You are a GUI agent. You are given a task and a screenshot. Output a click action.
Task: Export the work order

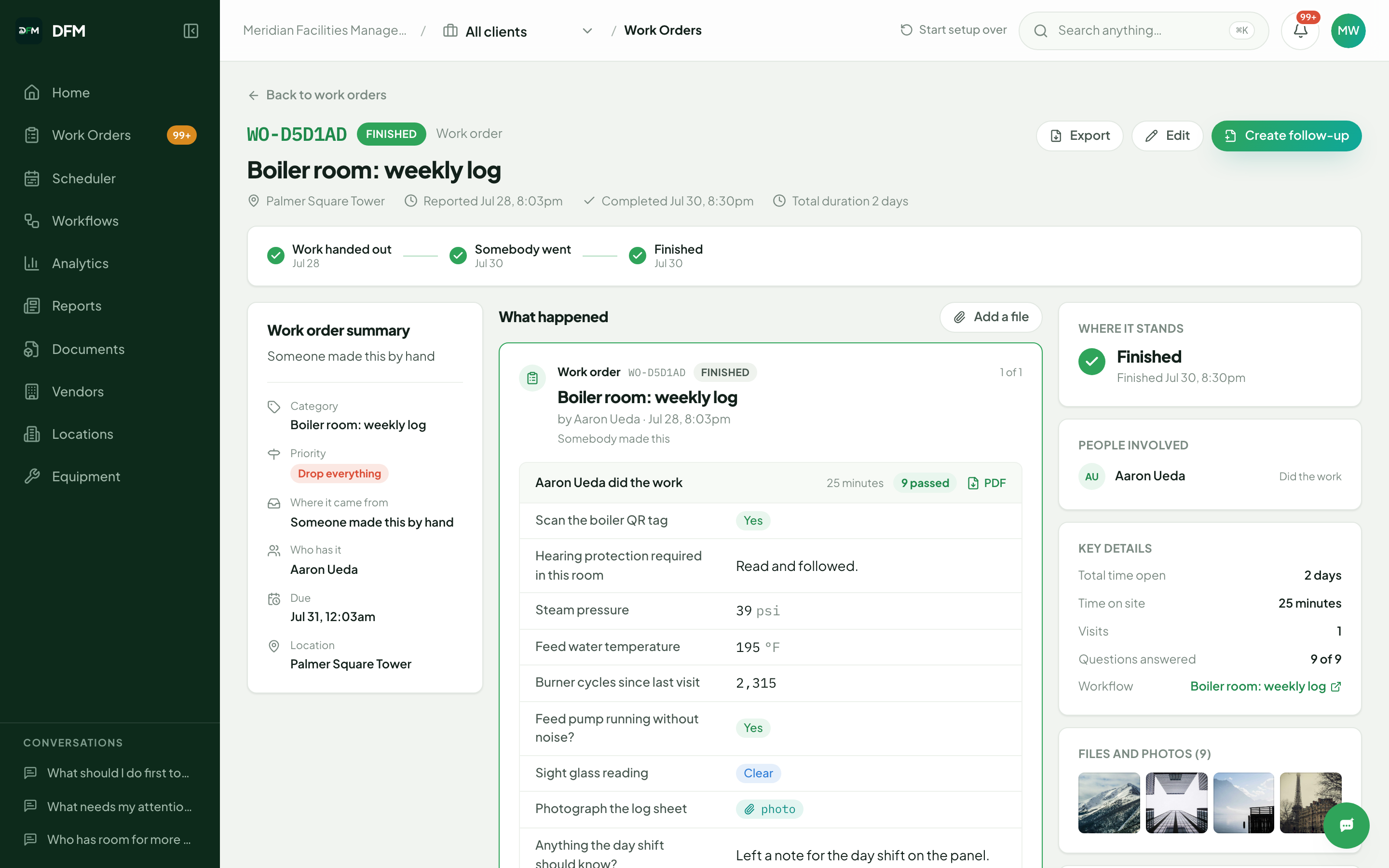[x=1079, y=136]
